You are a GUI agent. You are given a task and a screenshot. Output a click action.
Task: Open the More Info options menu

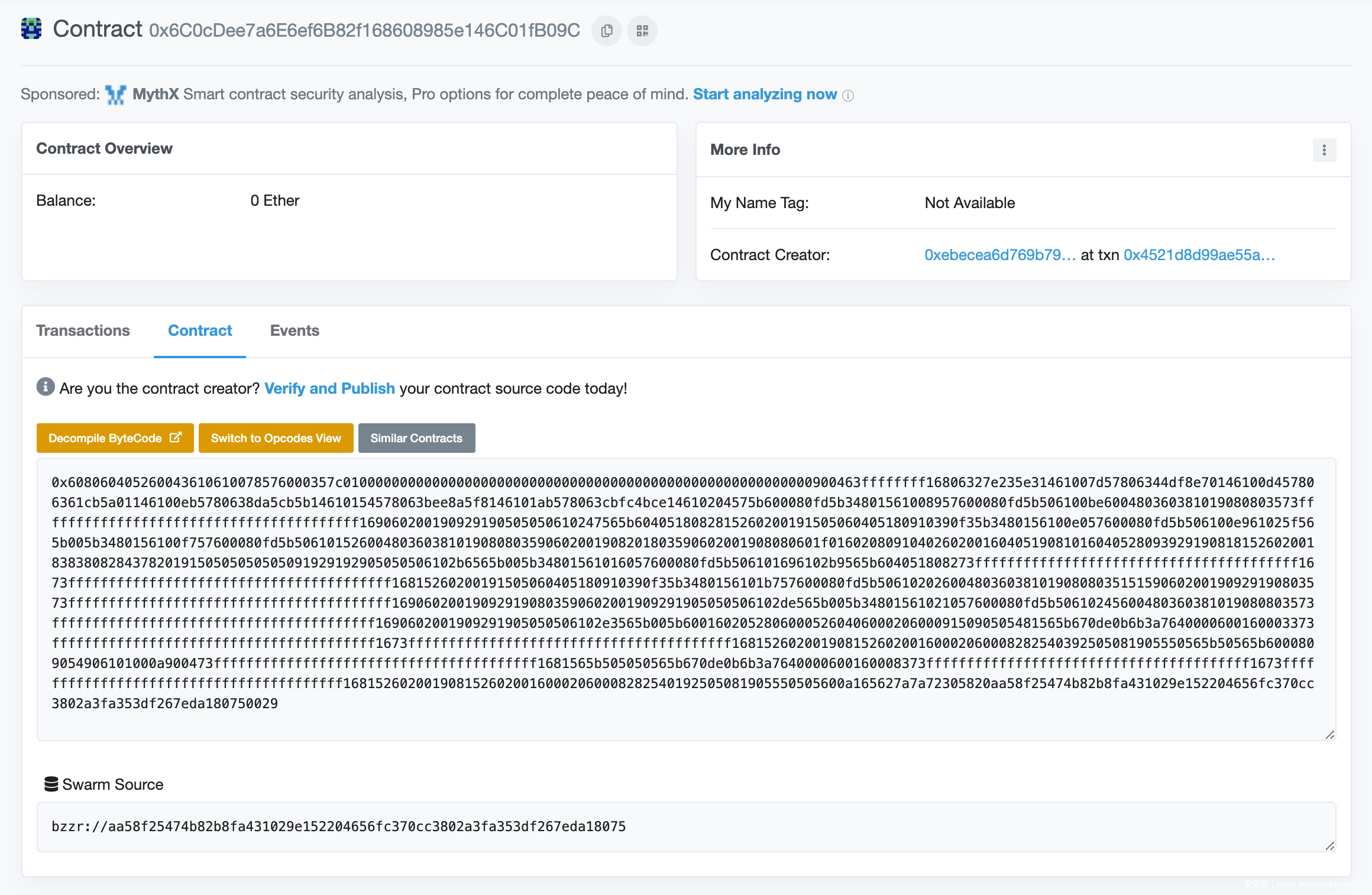coord(1324,150)
